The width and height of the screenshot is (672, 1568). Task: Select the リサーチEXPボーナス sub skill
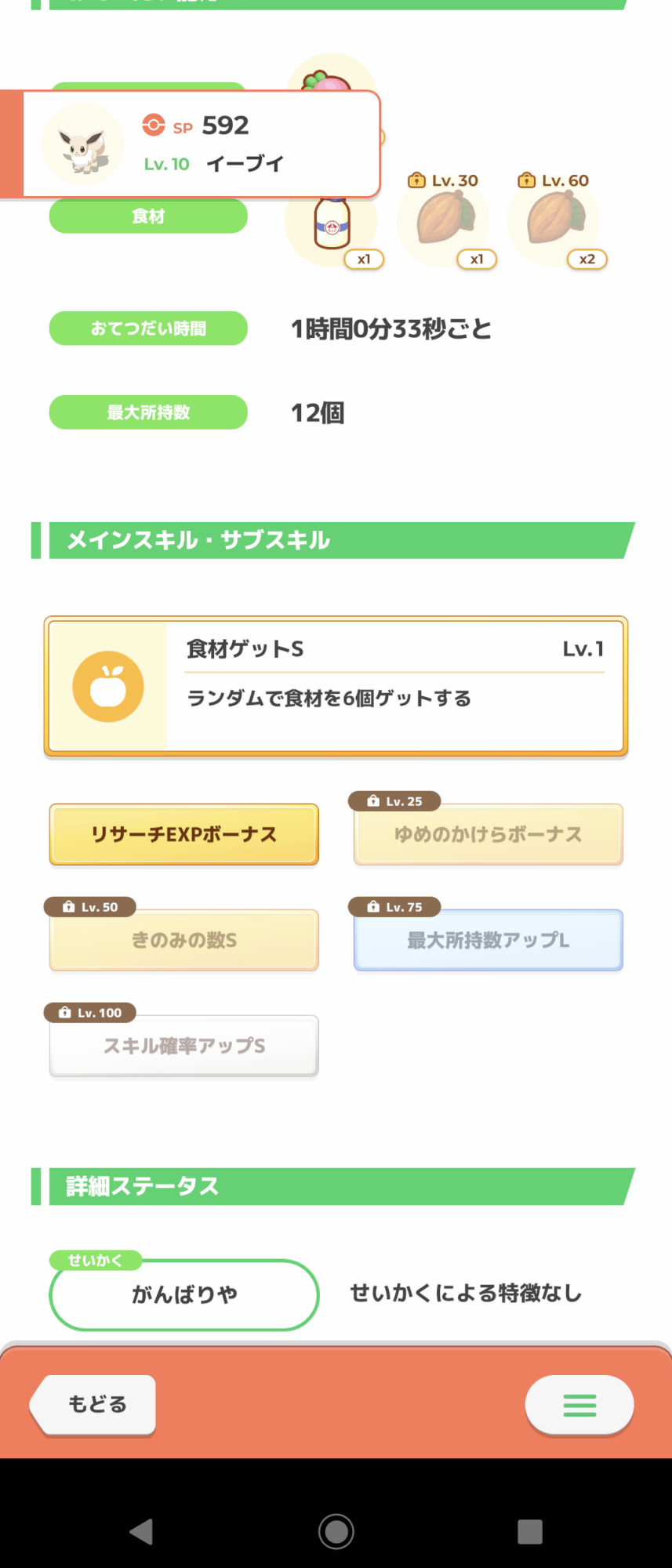coord(184,834)
